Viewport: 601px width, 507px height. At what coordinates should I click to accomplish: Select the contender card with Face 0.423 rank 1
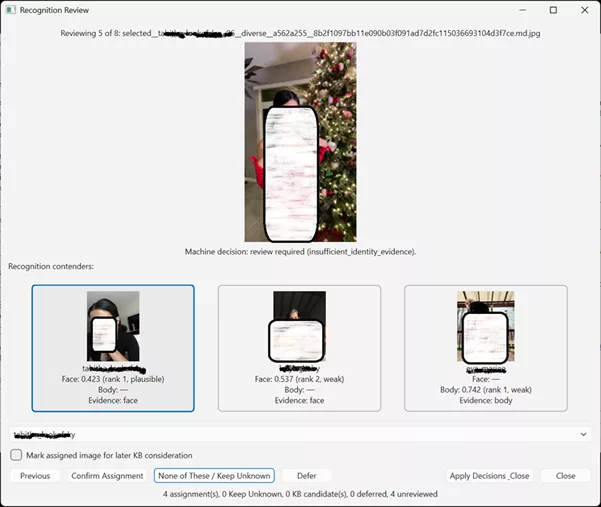pos(113,348)
